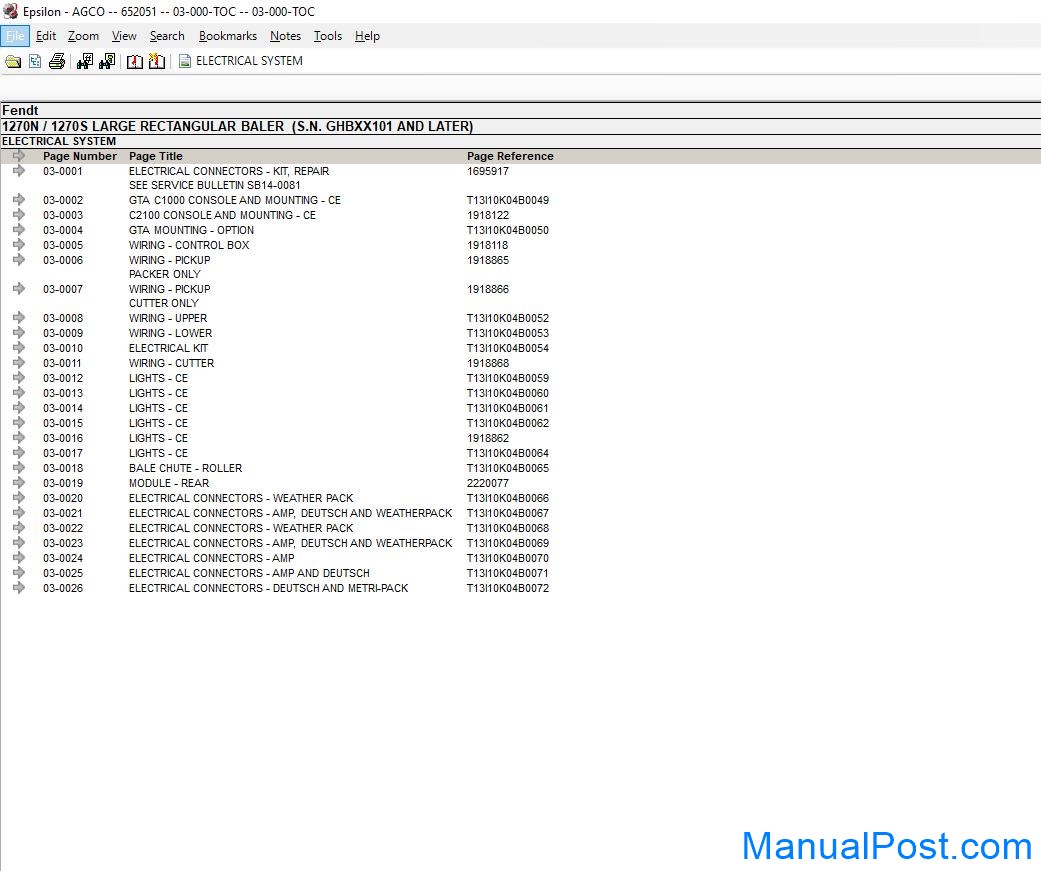Select ELECTRICAL KIT title
This screenshot has width=1041, height=871.
(168, 349)
